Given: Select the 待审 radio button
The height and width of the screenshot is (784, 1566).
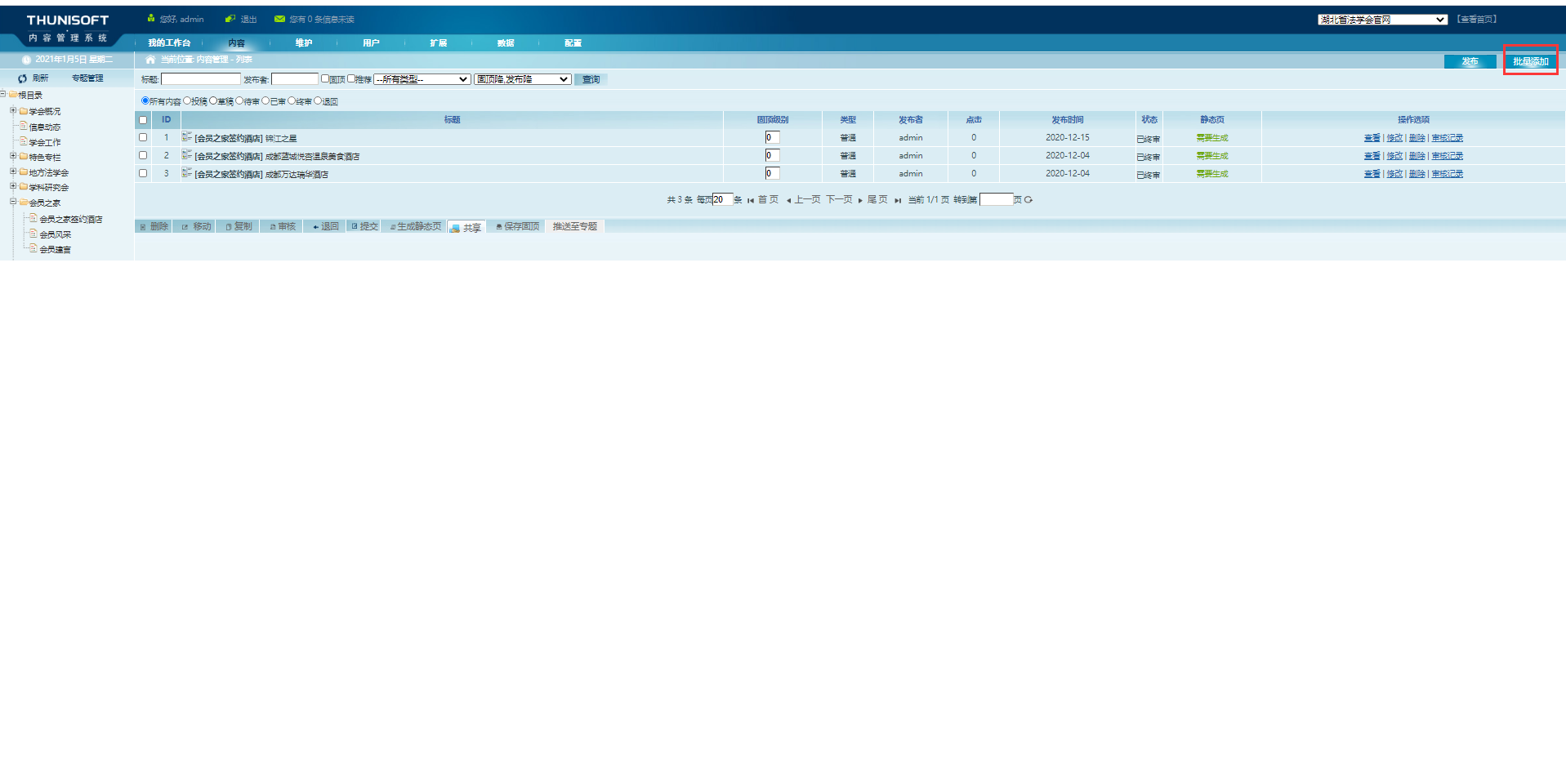Looking at the screenshot, I should coord(239,100).
